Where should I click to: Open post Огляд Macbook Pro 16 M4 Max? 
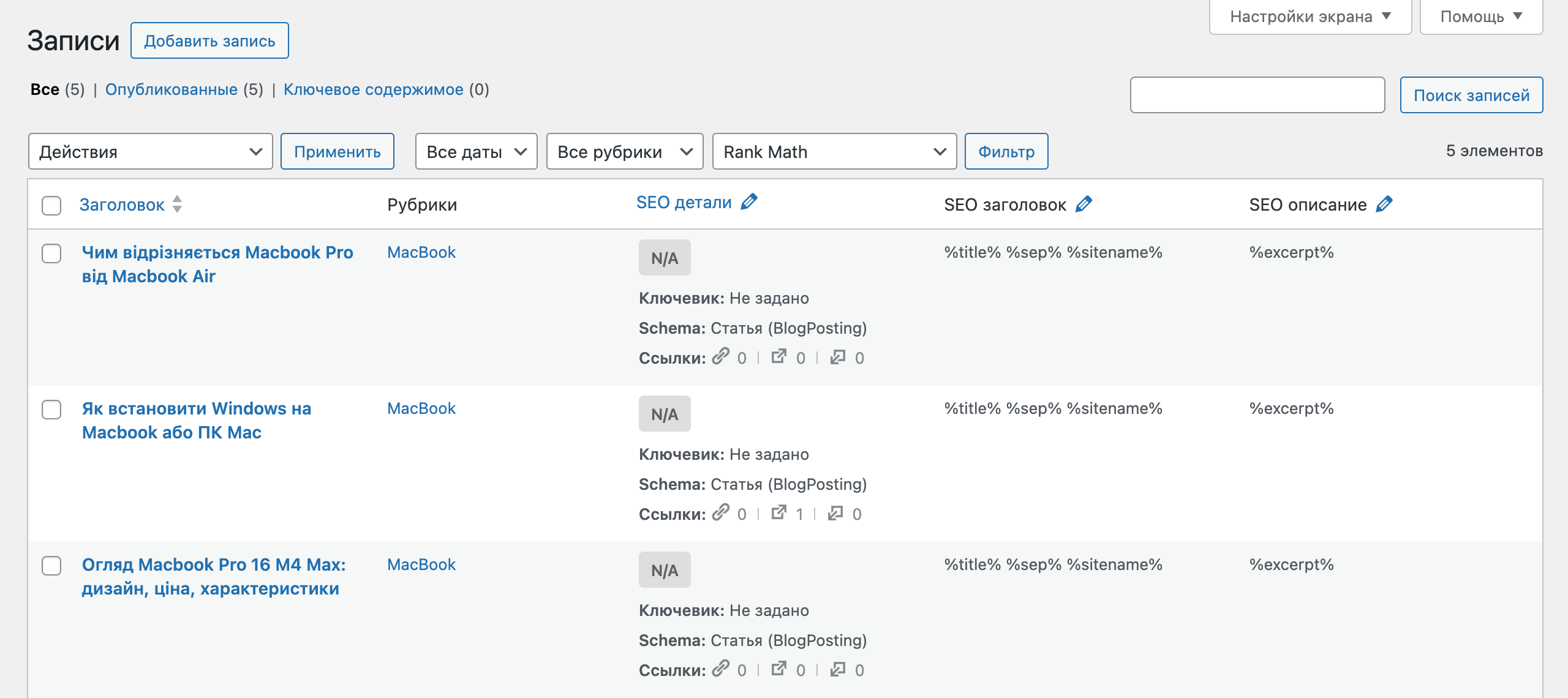pyautogui.click(x=213, y=576)
